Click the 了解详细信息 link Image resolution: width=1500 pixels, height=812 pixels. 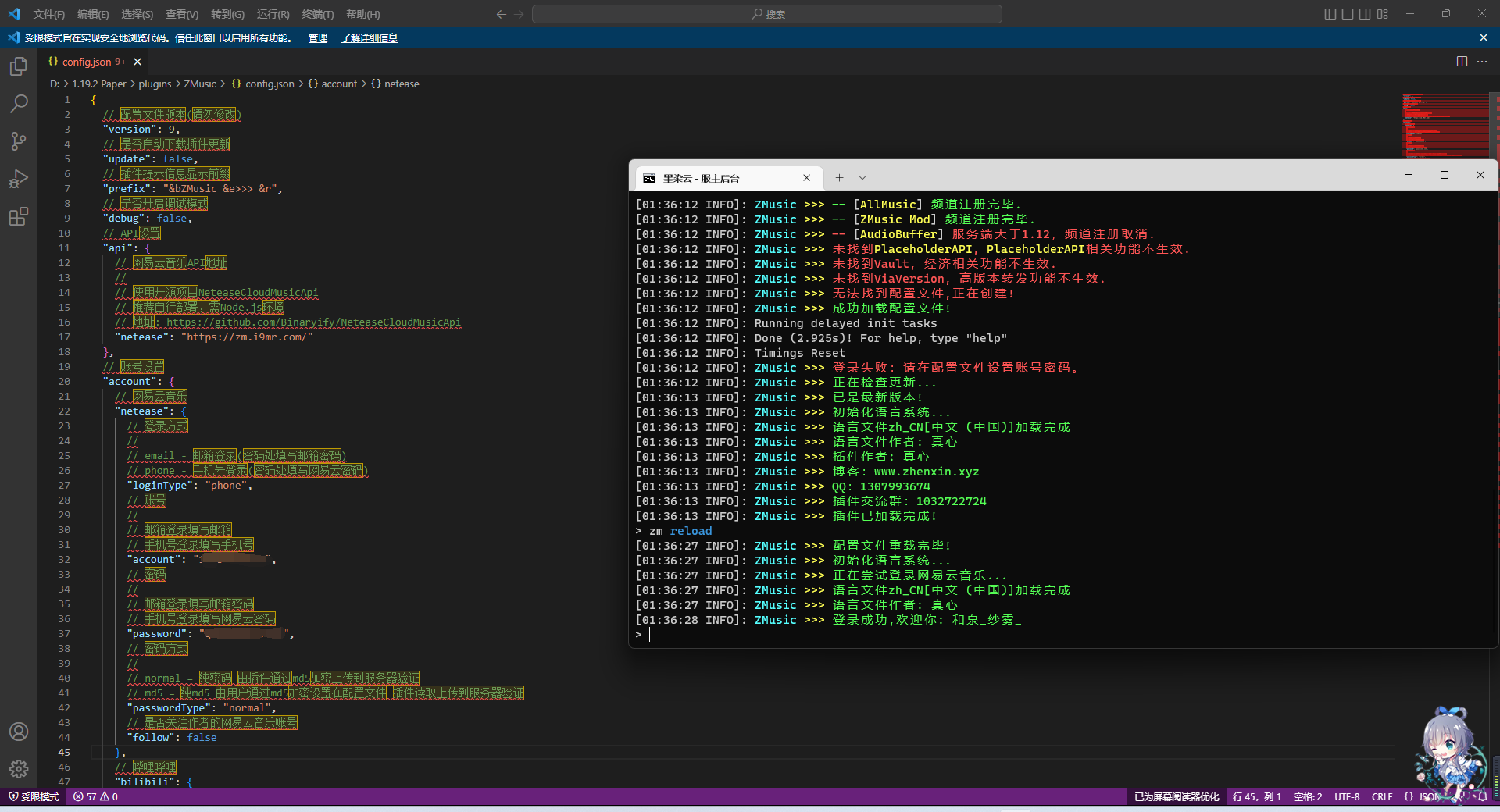coord(370,38)
